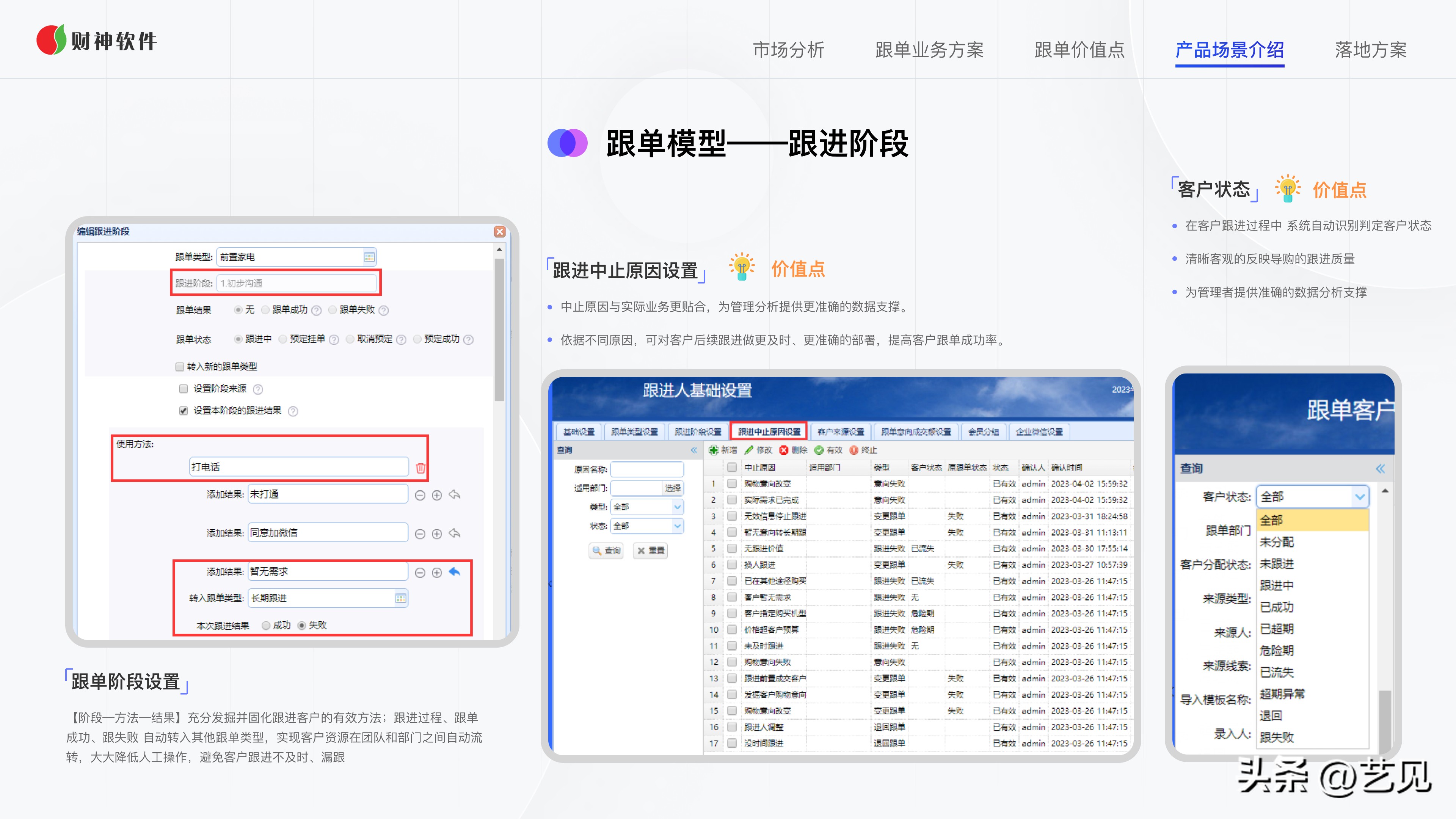The width and height of the screenshot is (1456, 819).
Task: Select the 修改 edit pencil icon
Action: tap(749, 450)
